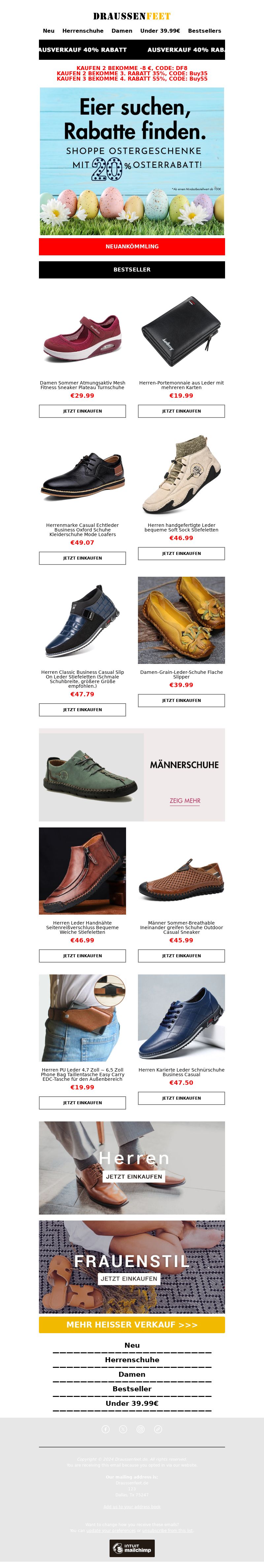Click the website link icon in footer
Image resolution: width=264 pixels, height=1568 pixels.
coord(158,1429)
